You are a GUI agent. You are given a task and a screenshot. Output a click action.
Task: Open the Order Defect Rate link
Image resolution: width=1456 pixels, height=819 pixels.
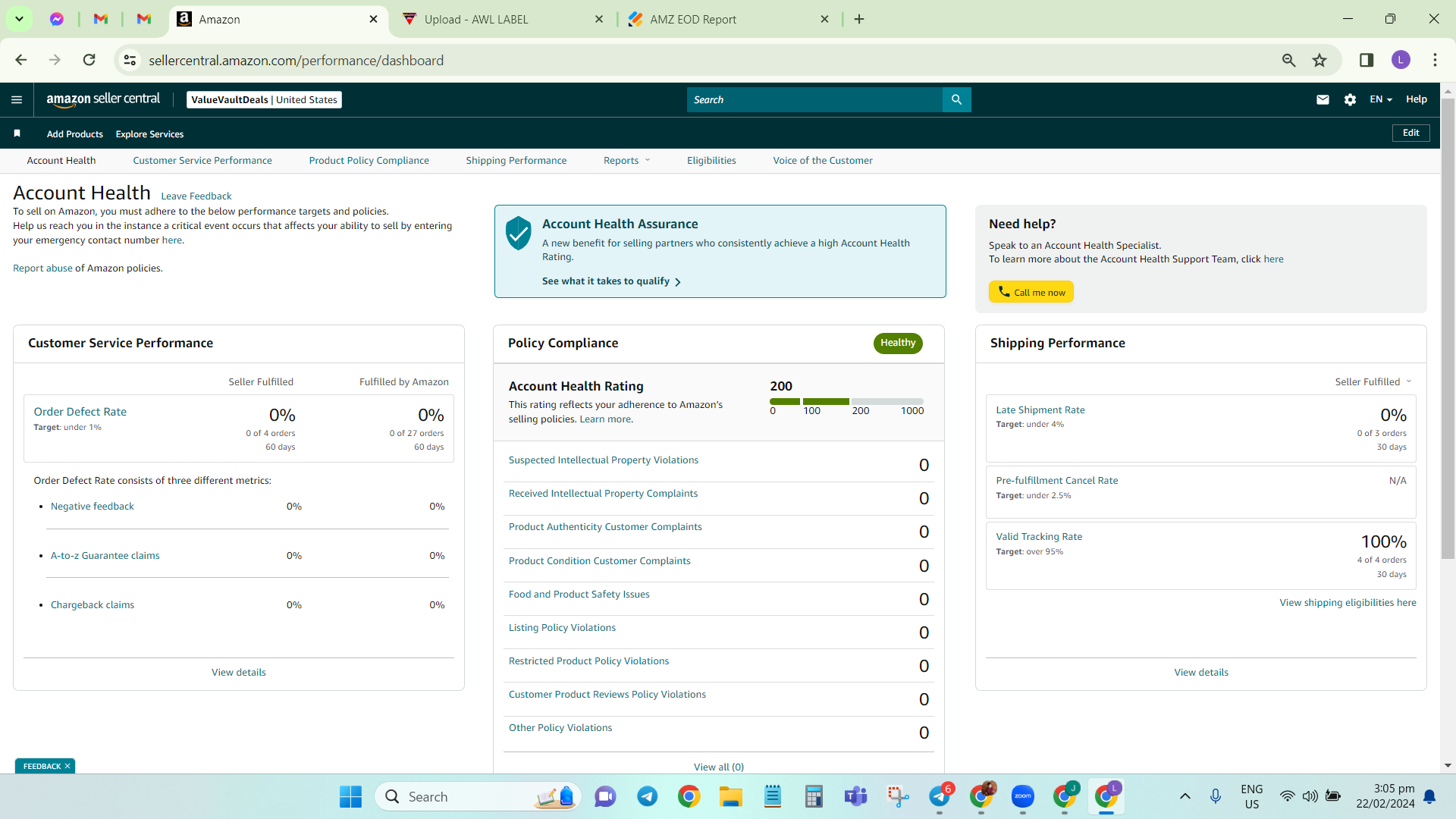[80, 412]
